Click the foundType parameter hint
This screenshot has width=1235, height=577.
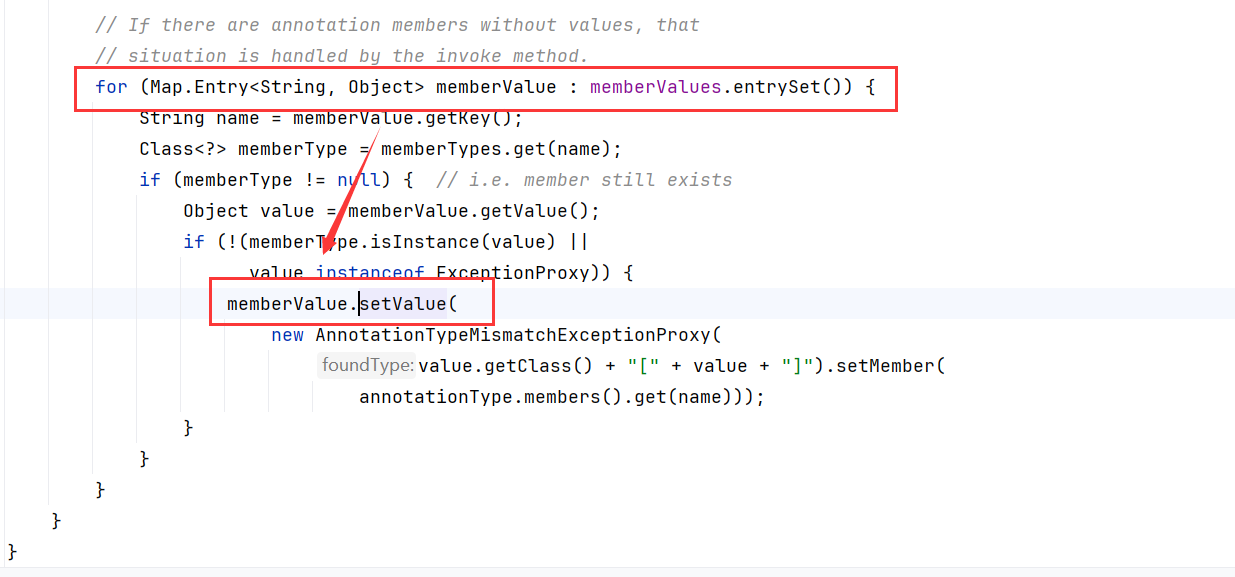367,366
